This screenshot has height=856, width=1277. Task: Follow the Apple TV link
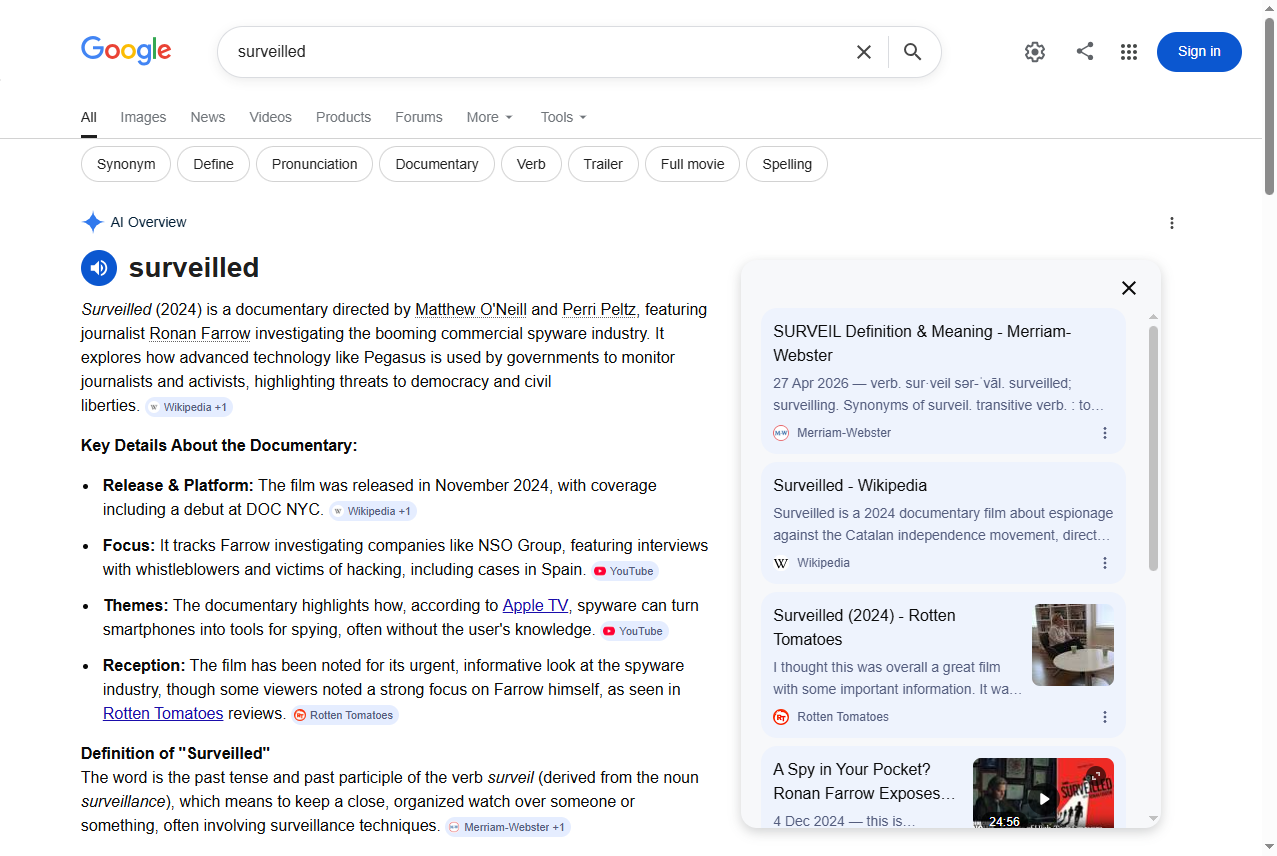(x=535, y=605)
